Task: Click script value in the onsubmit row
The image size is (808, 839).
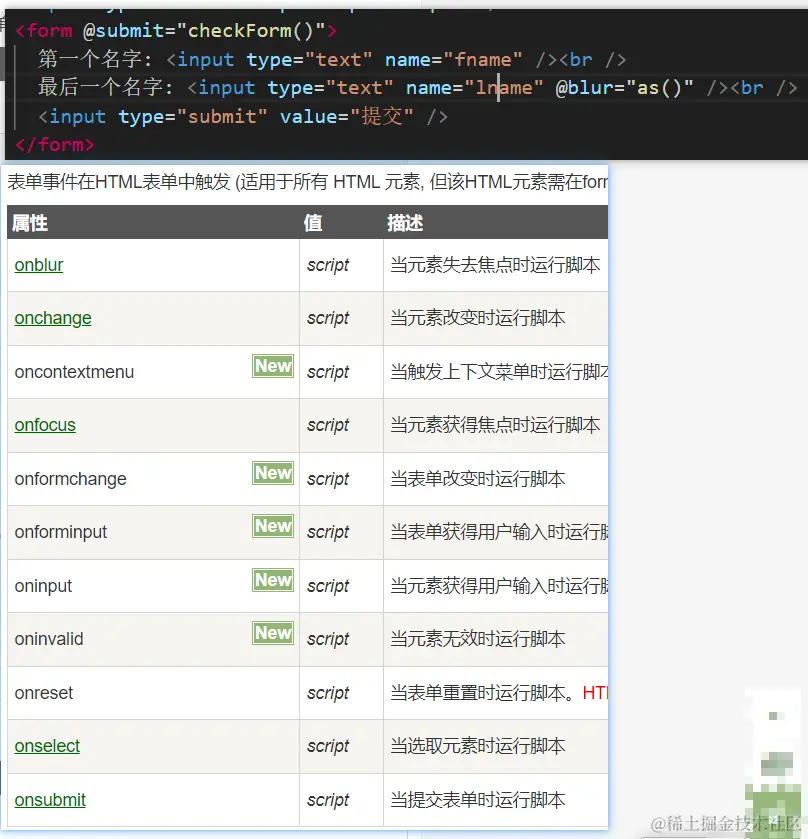Action: tap(327, 800)
